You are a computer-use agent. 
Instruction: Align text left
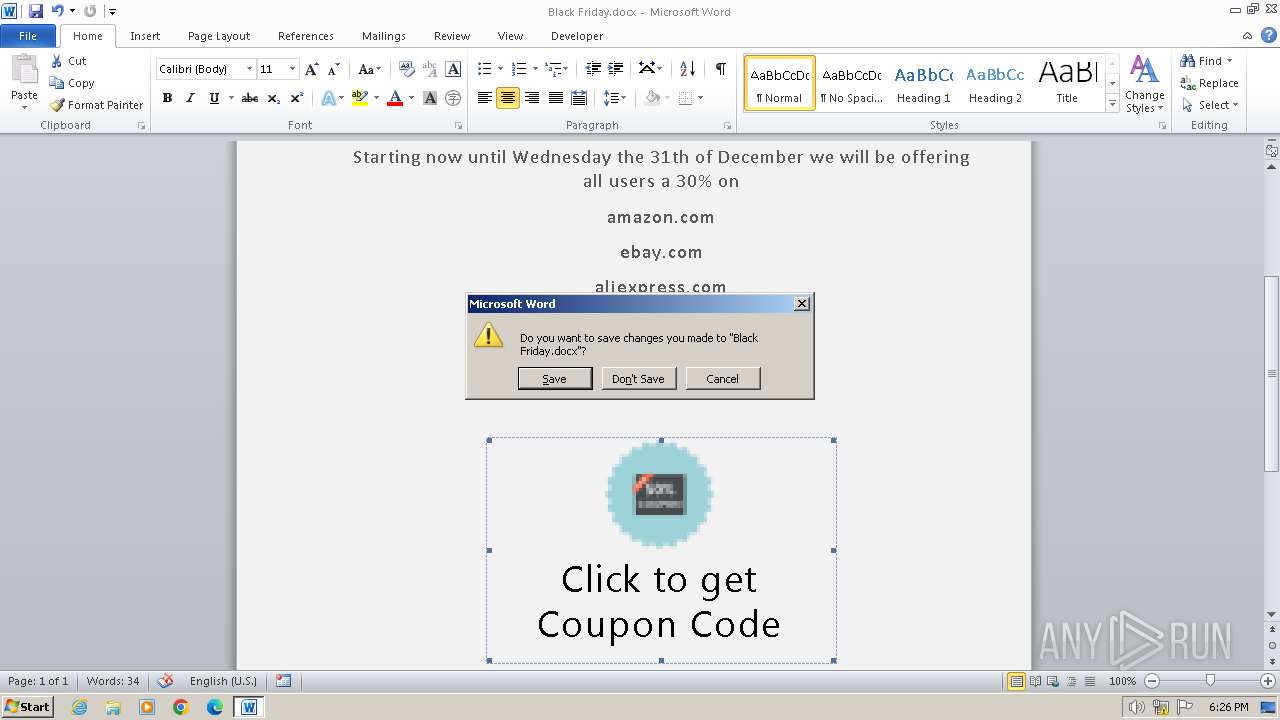485,98
